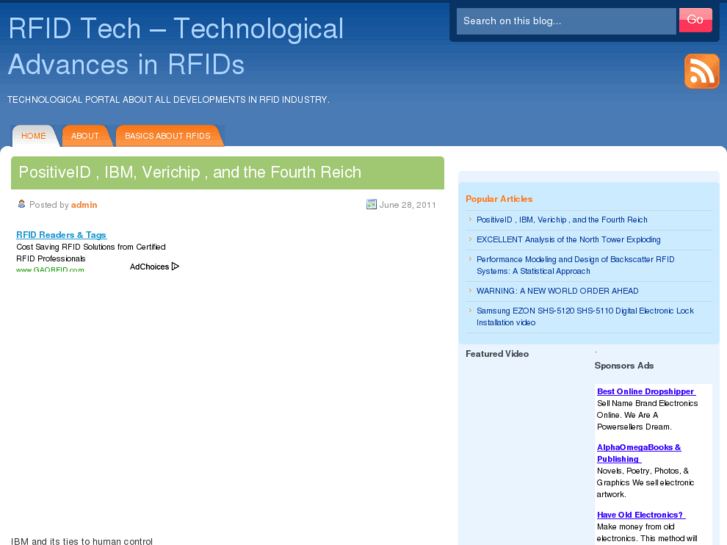
Task: Click the arrow bullet before 'Samsung EZON' article
Action: (x=470, y=310)
